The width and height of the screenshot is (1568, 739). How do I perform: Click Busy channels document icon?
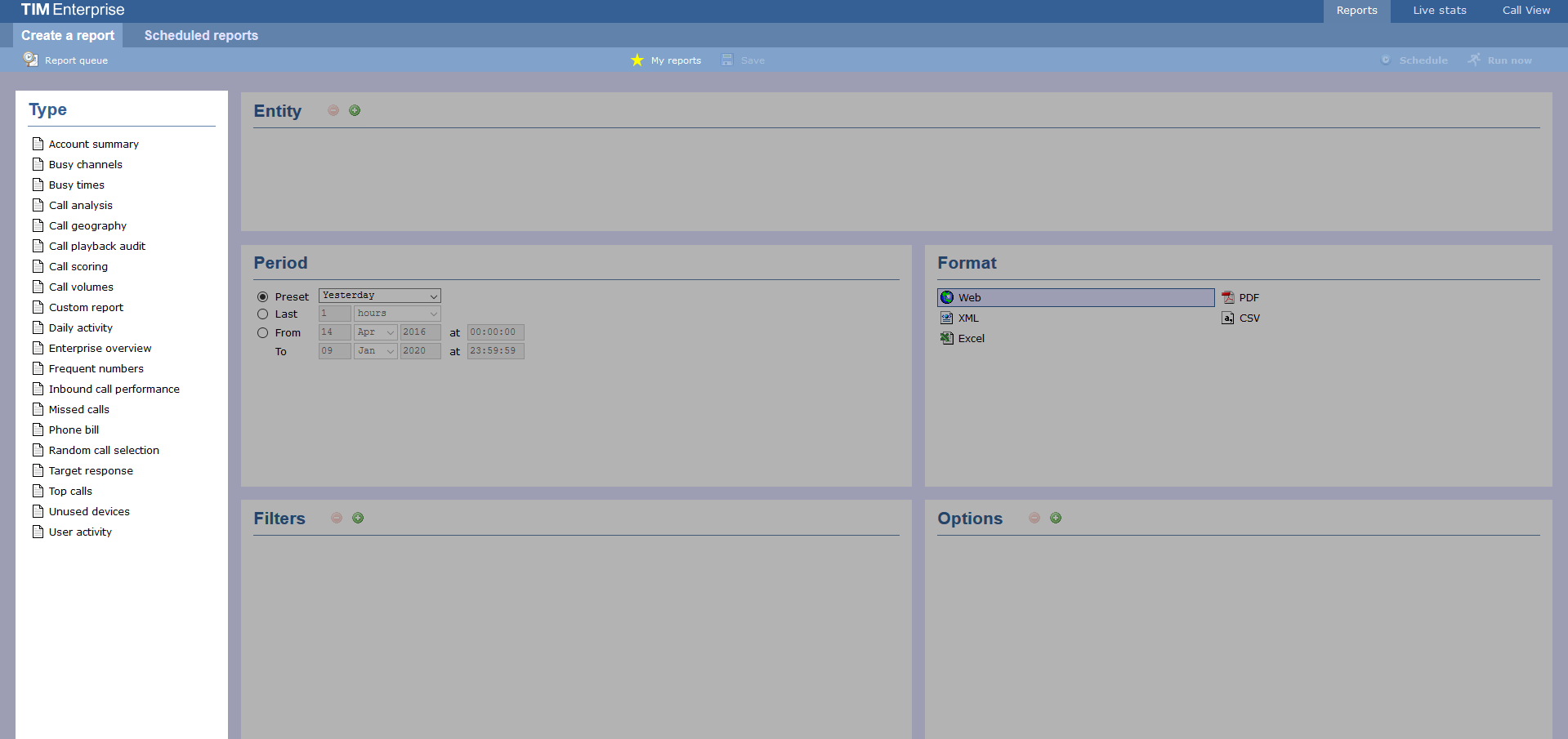point(38,164)
